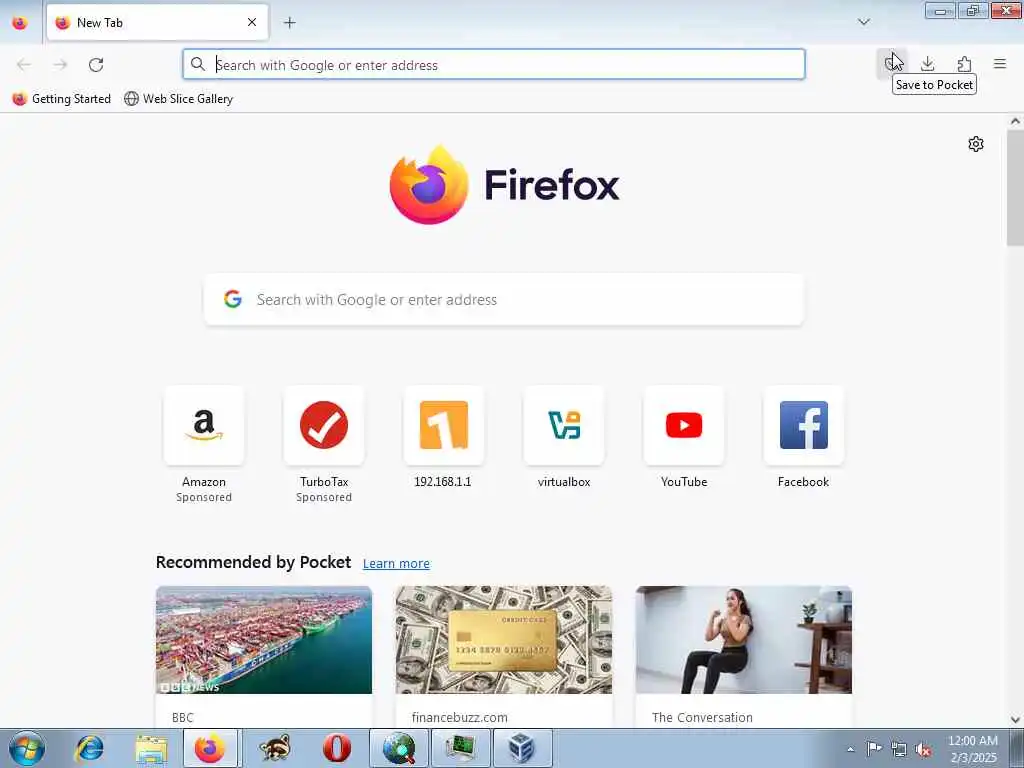Open the BBC container ship story thumbnail
This screenshot has width=1024, height=768.
[264, 640]
